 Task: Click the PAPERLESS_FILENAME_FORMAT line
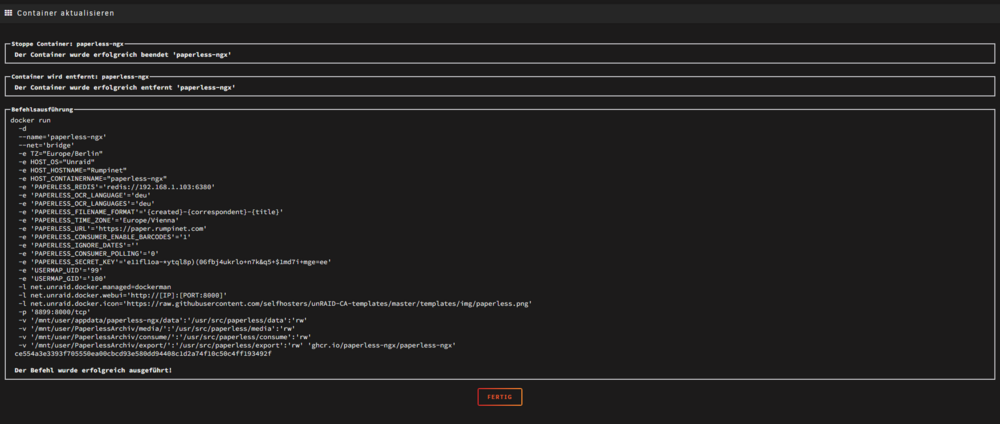151,211
